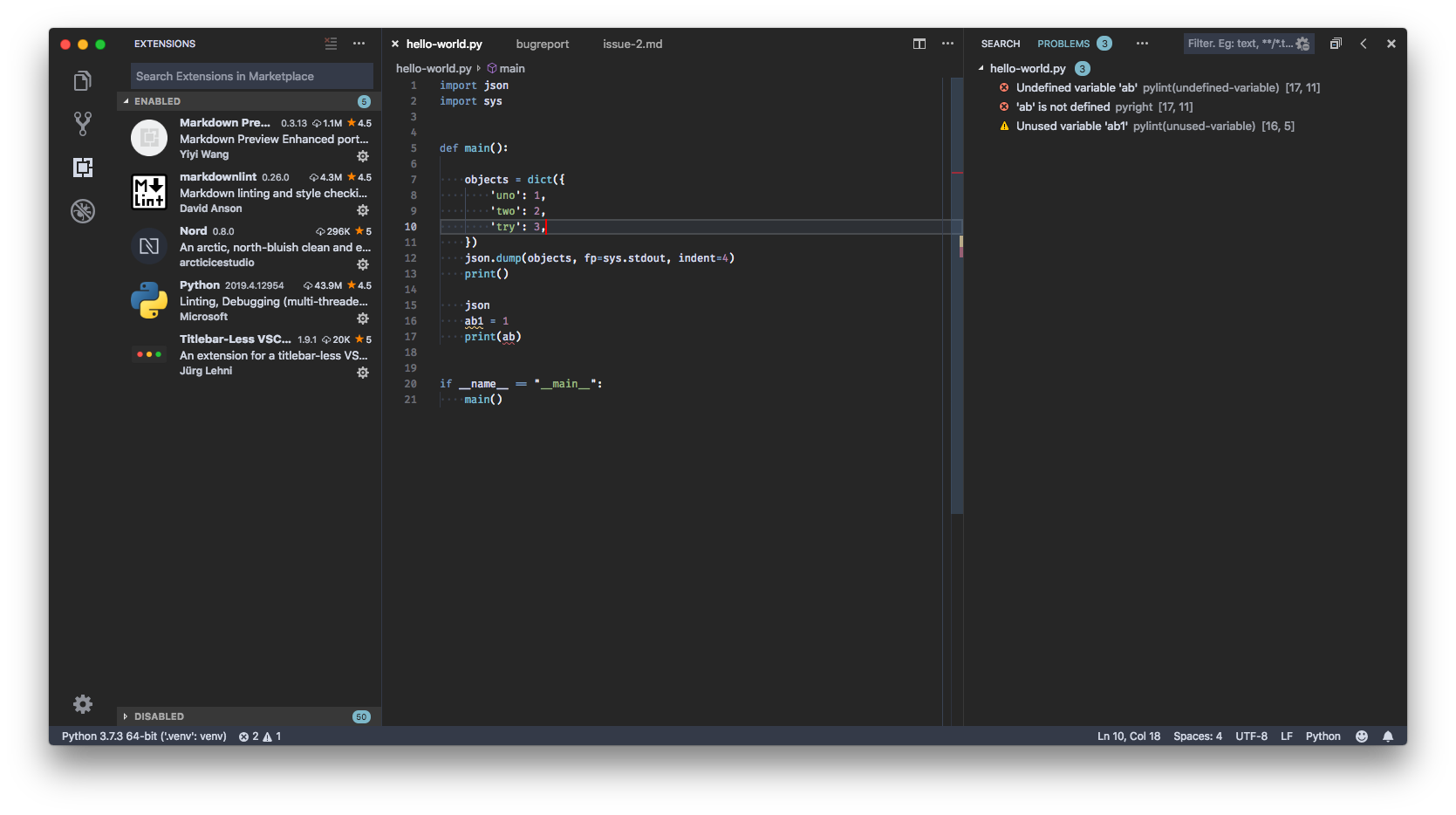Collapse the hello-world.py group in Problems
The image size is (1456, 815).
tap(981, 68)
